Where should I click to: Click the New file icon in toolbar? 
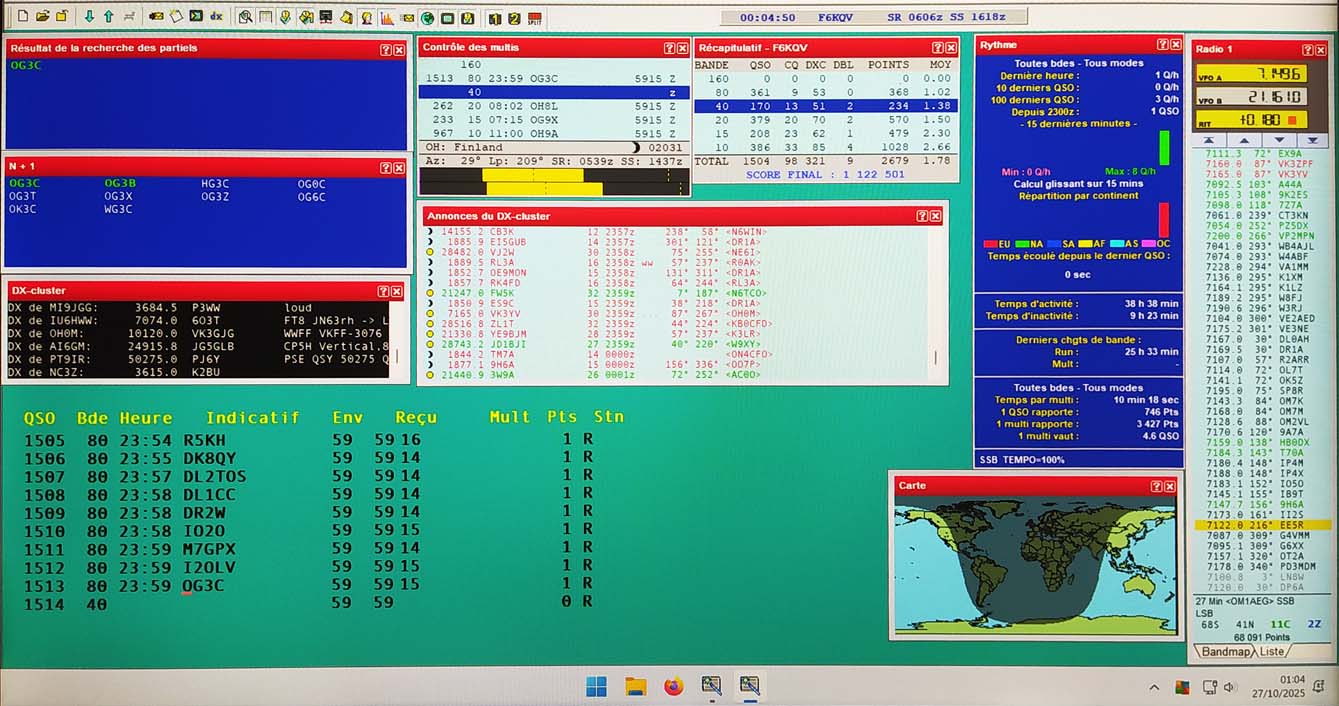pos(24,17)
